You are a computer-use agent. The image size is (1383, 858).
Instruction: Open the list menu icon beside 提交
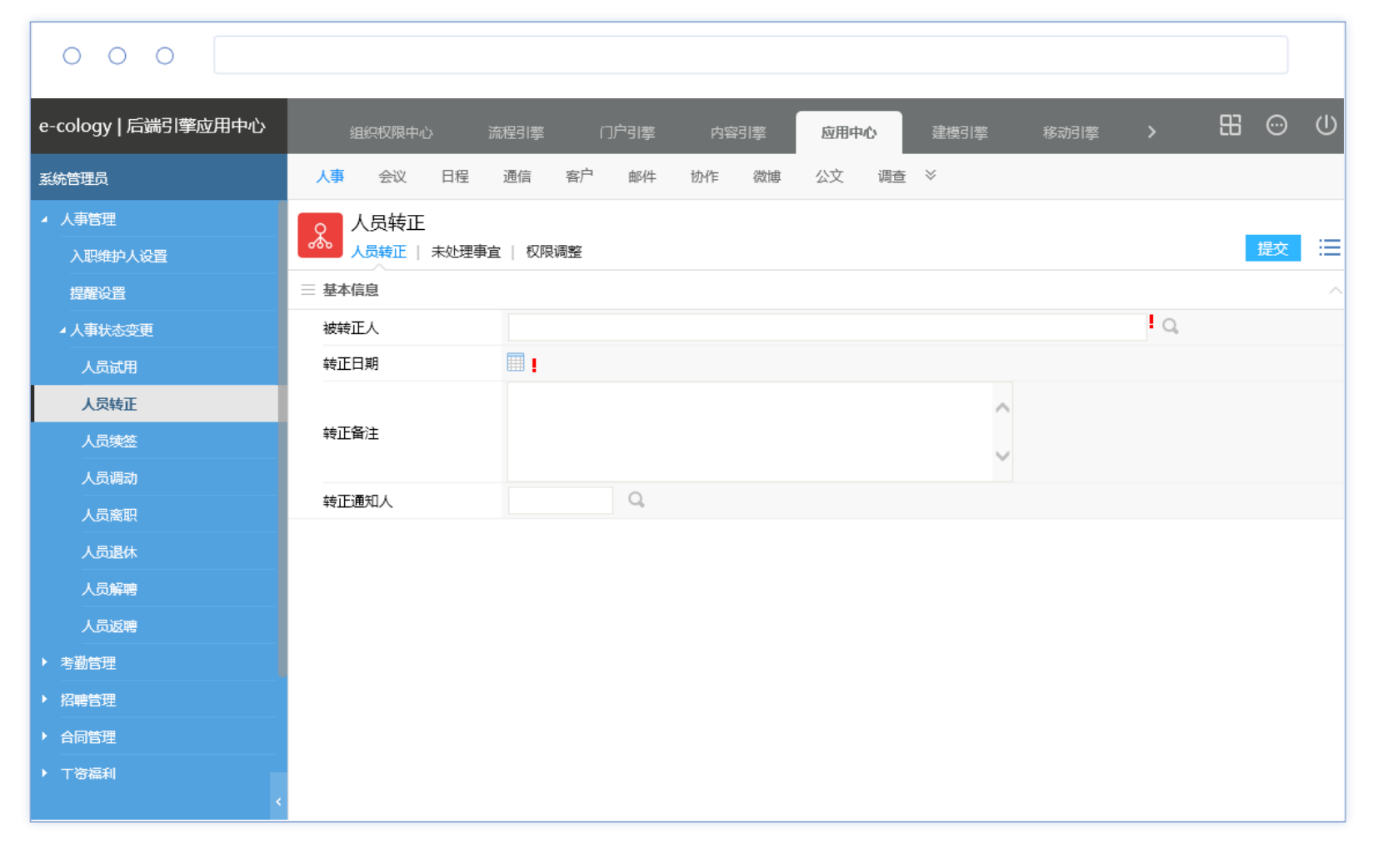(1329, 248)
